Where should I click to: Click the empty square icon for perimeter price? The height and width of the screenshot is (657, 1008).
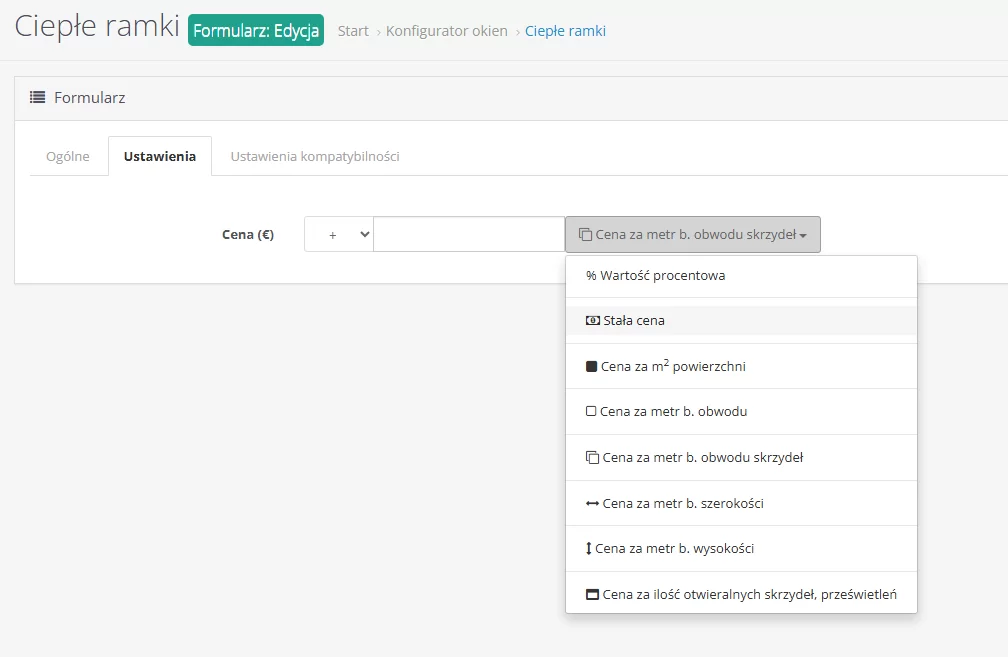point(591,412)
